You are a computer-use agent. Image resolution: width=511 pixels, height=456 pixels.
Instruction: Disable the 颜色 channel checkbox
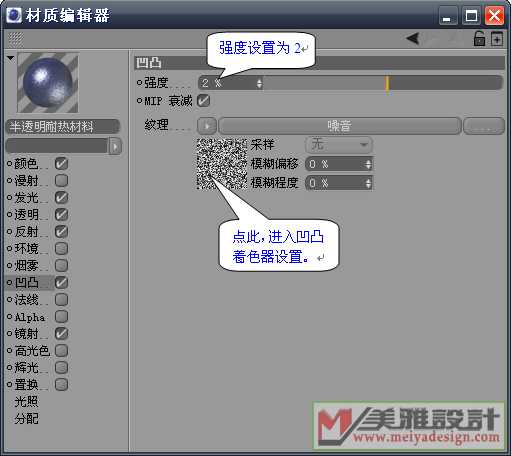(x=61, y=164)
